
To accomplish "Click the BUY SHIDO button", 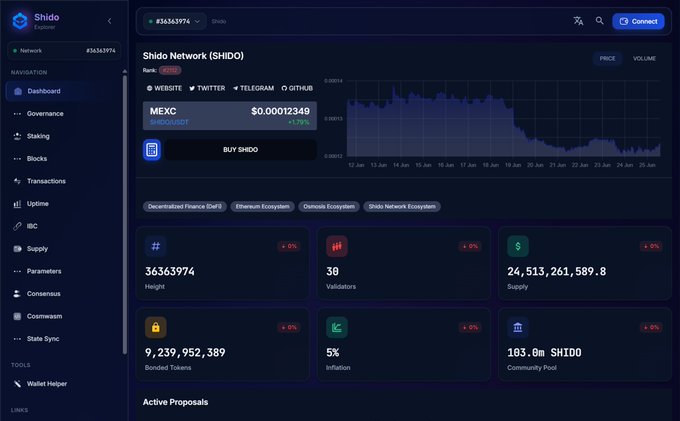I will tap(241, 150).
